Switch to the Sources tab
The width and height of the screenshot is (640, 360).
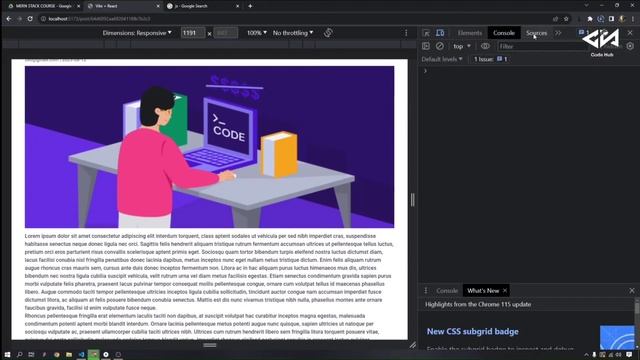536,33
